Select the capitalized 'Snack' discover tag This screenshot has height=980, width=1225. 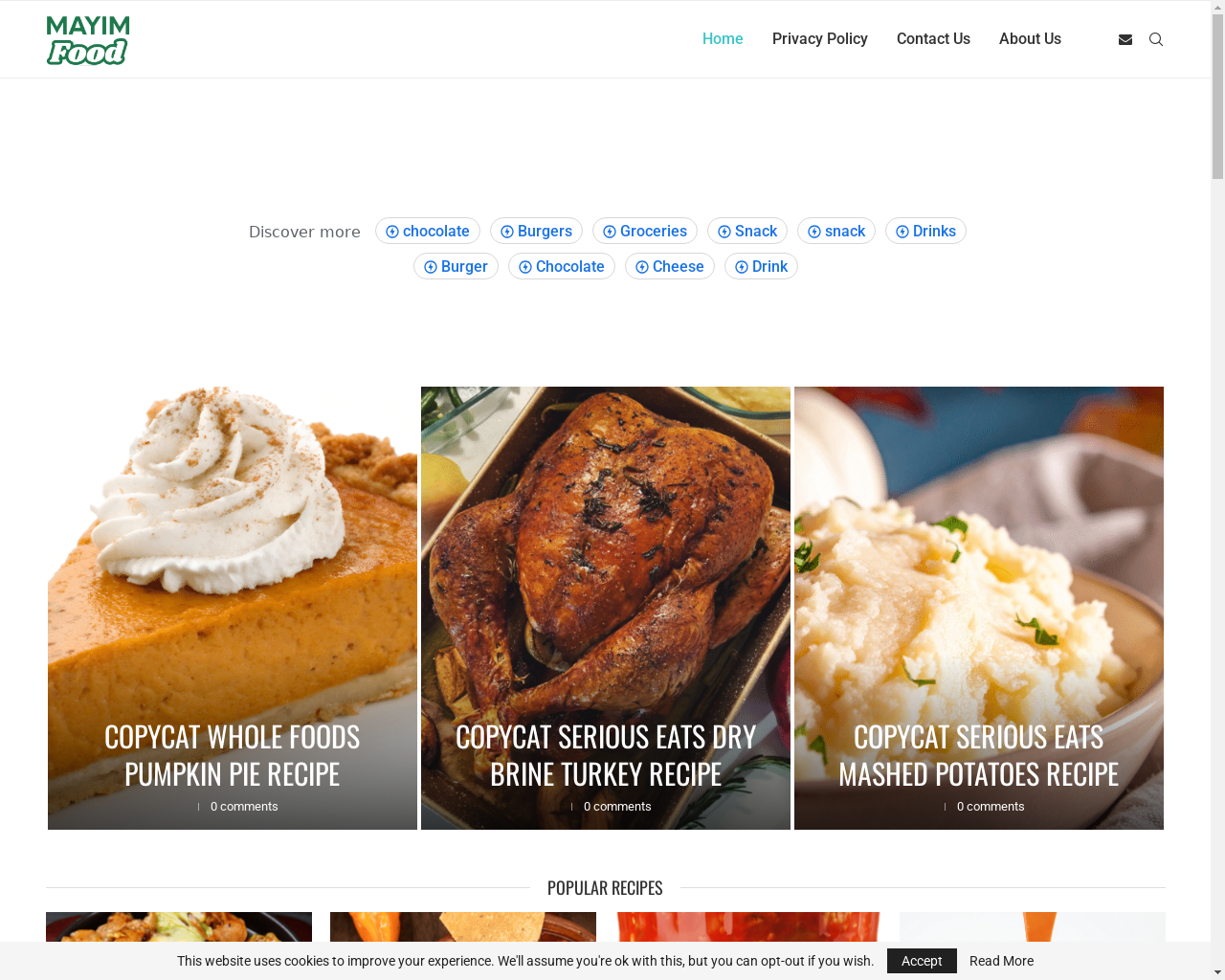pyautogui.click(x=747, y=231)
